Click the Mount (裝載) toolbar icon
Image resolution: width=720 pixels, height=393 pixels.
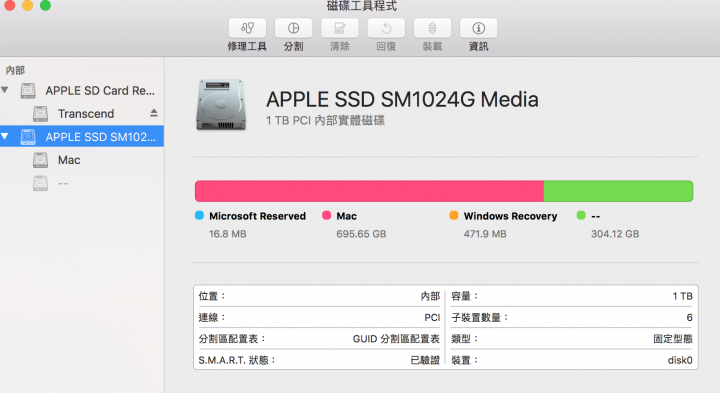[x=433, y=28]
